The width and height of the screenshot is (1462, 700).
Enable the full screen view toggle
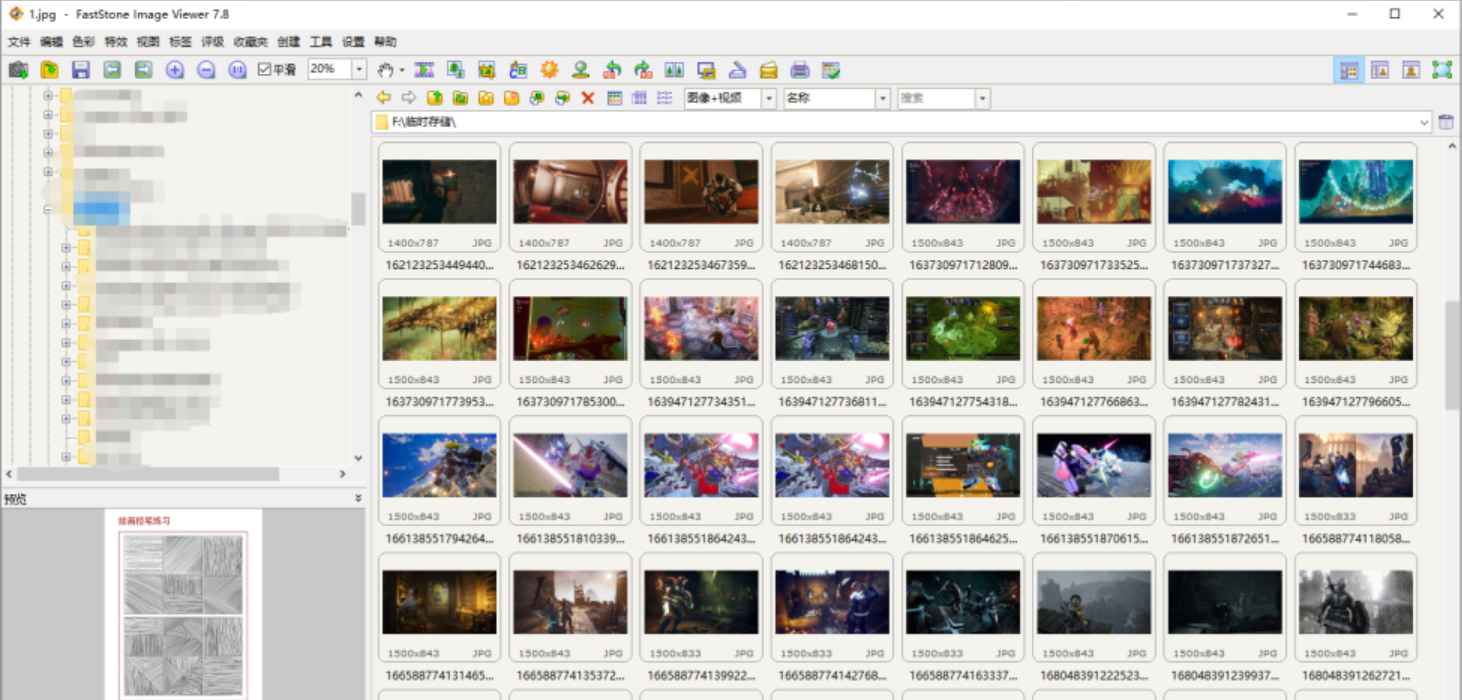(1440, 69)
